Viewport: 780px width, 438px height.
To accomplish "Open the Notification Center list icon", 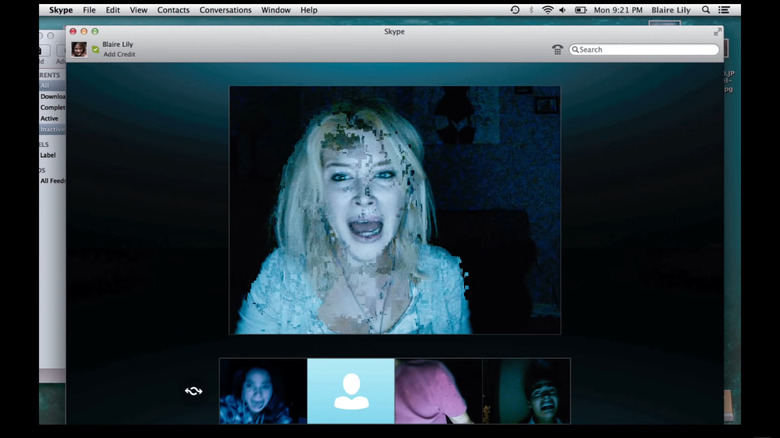I will pyautogui.click(x=724, y=10).
